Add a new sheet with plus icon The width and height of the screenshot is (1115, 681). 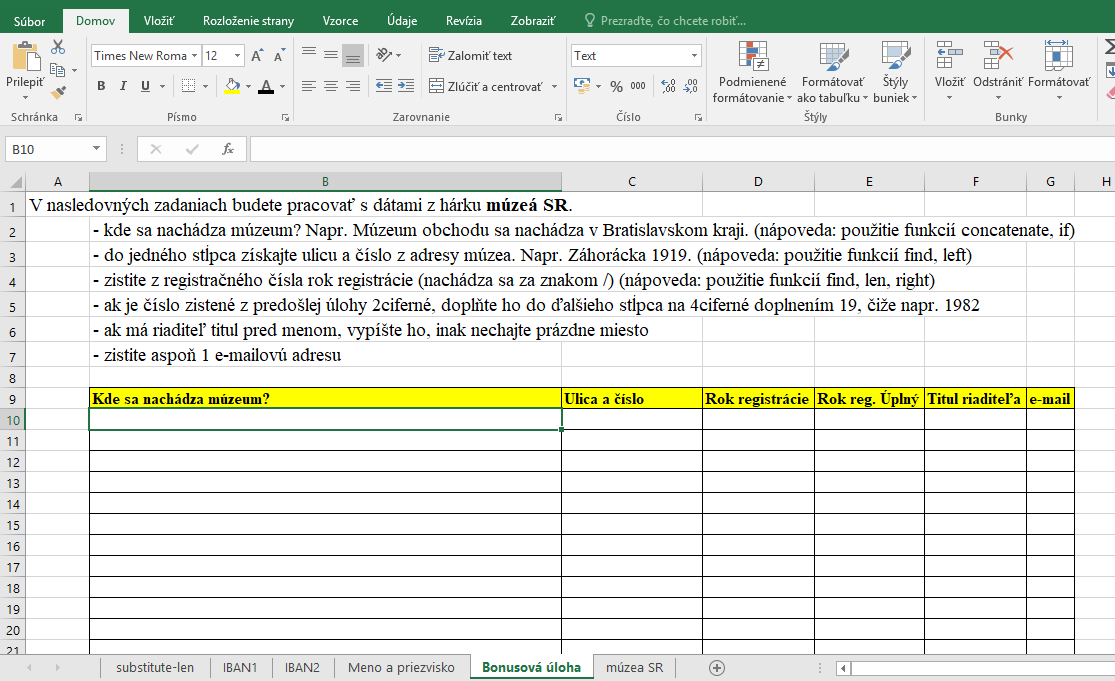(716, 667)
